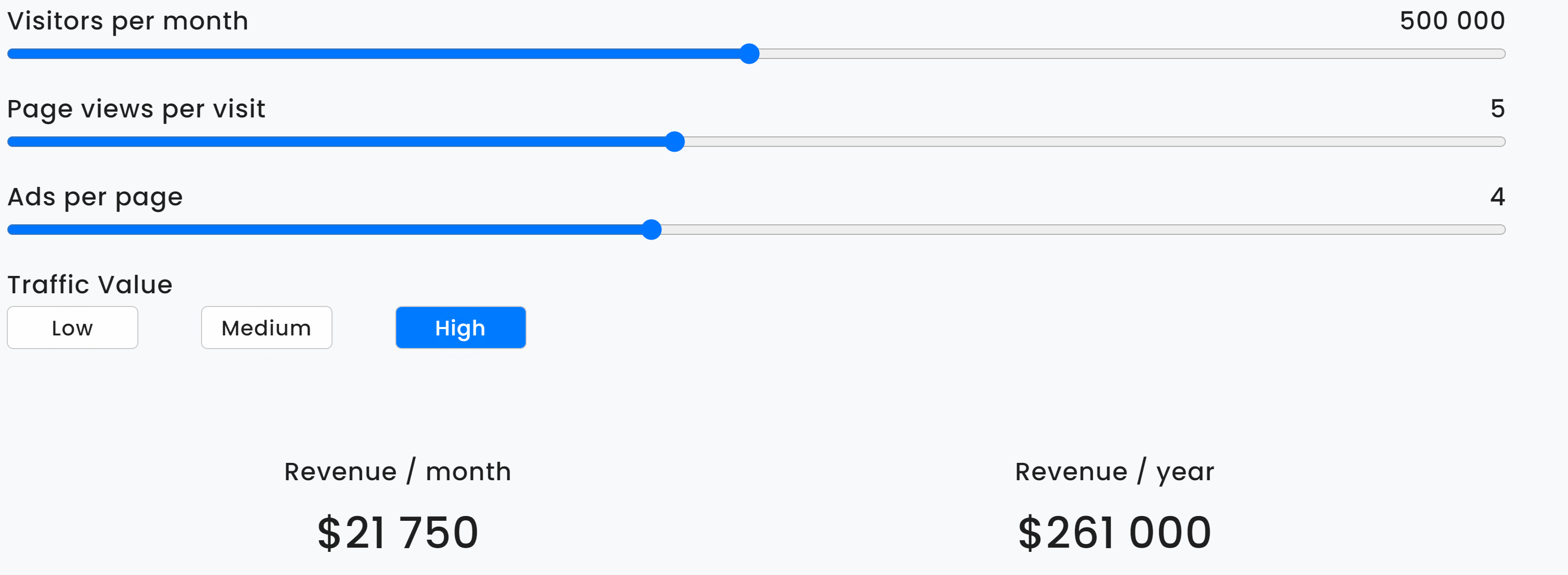The height and width of the screenshot is (575, 1568).
Task: Click the Ads per page slider handle
Action: tap(651, 230)
